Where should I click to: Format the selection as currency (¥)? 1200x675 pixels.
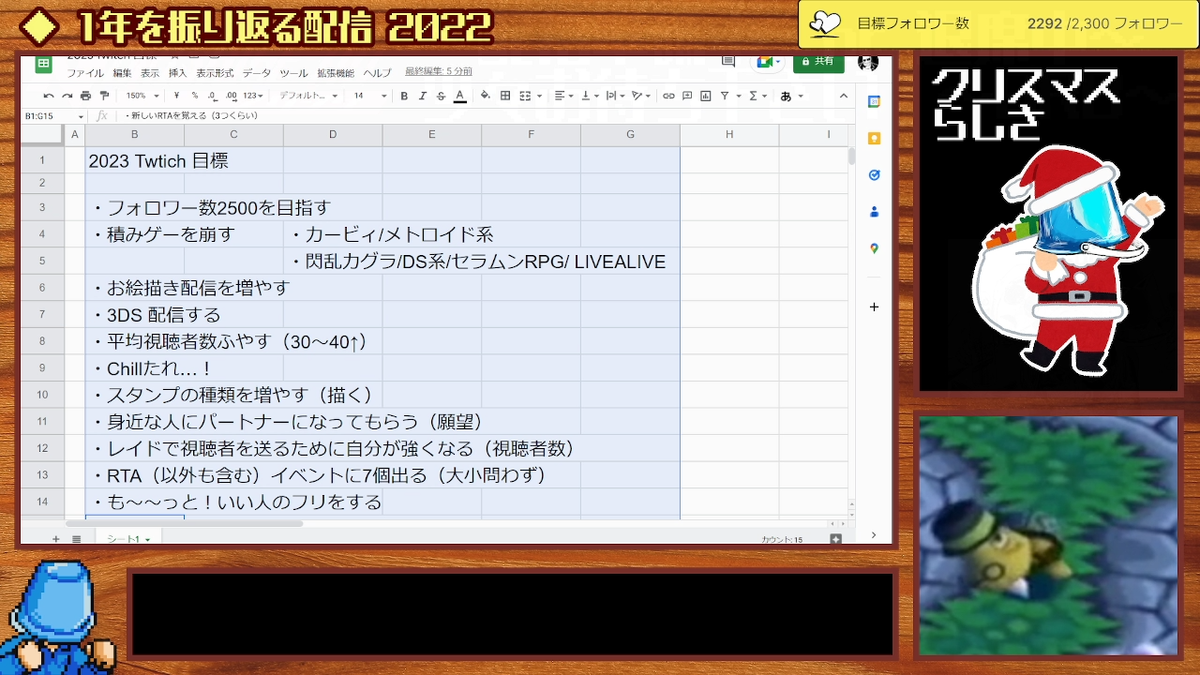pyautogui.click(x=179, y=96)
